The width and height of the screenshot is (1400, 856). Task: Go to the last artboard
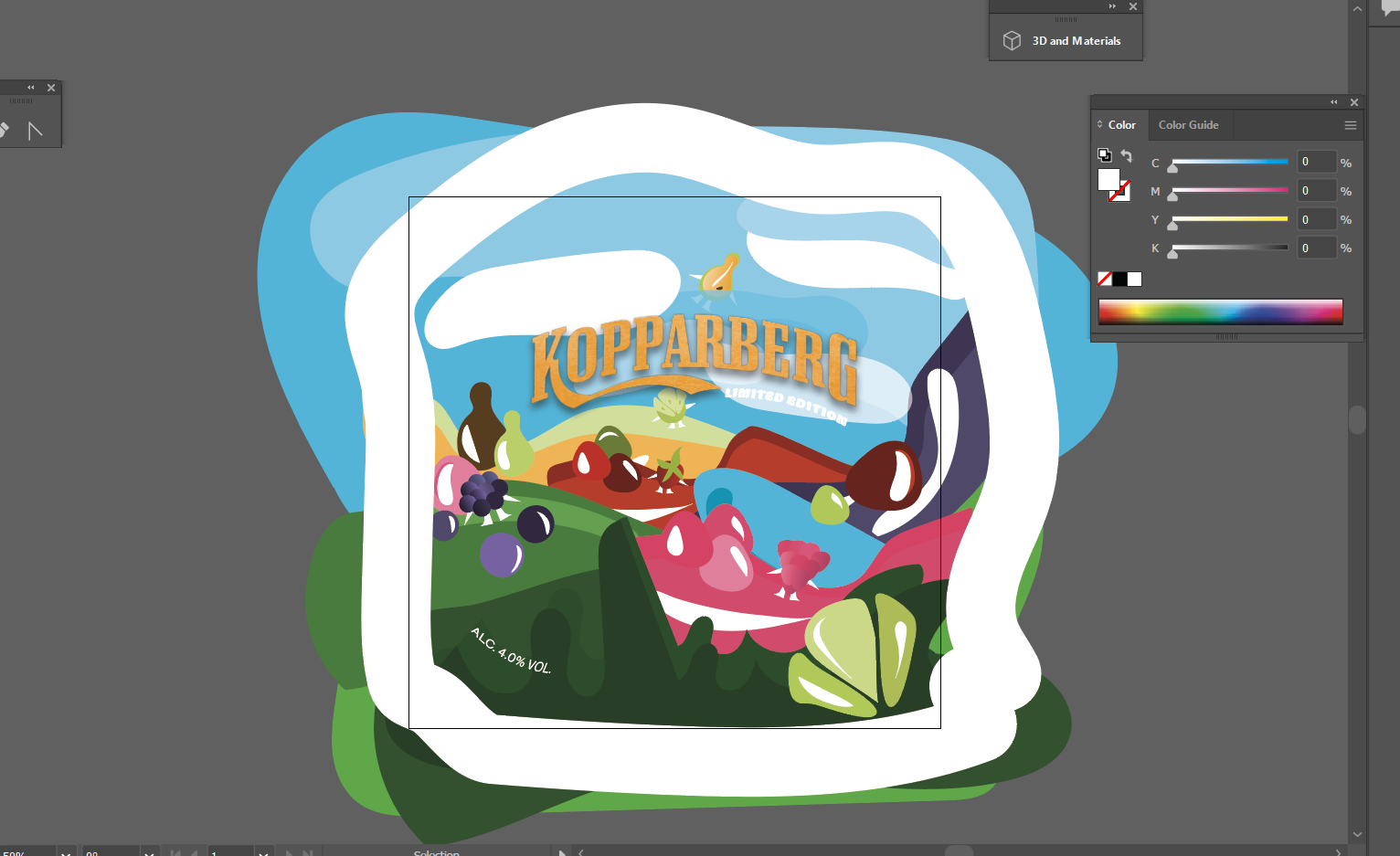tap(308, 852)
